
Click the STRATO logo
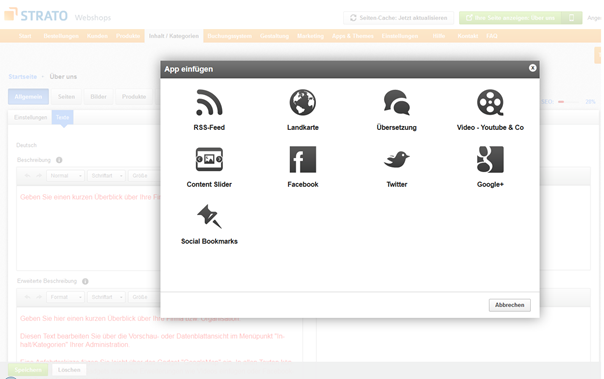(36, 15)
